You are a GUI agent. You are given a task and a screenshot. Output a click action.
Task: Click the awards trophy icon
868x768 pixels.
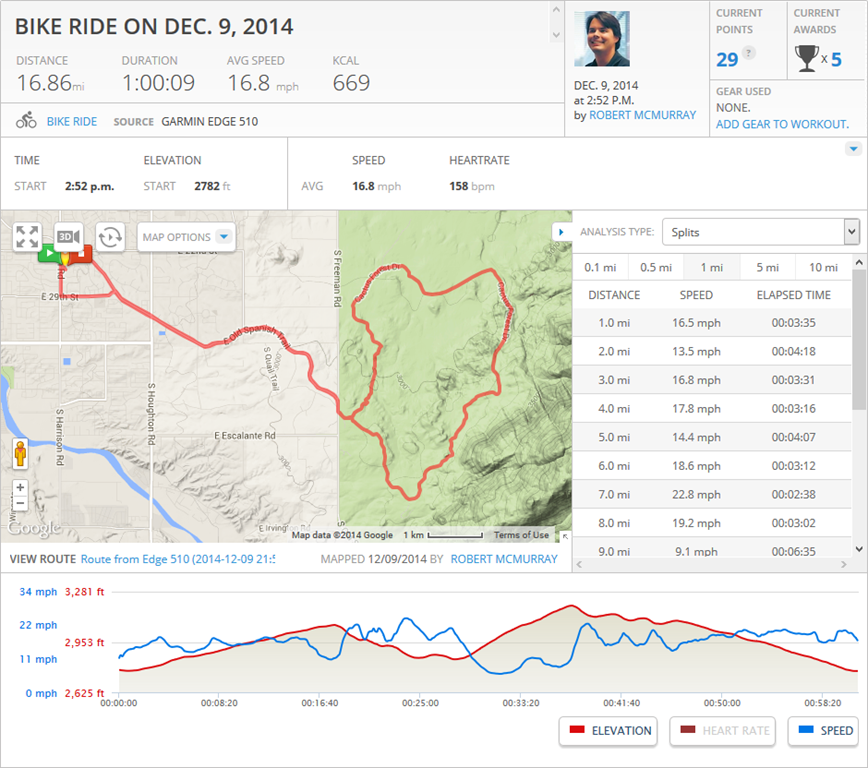point(806,59)
